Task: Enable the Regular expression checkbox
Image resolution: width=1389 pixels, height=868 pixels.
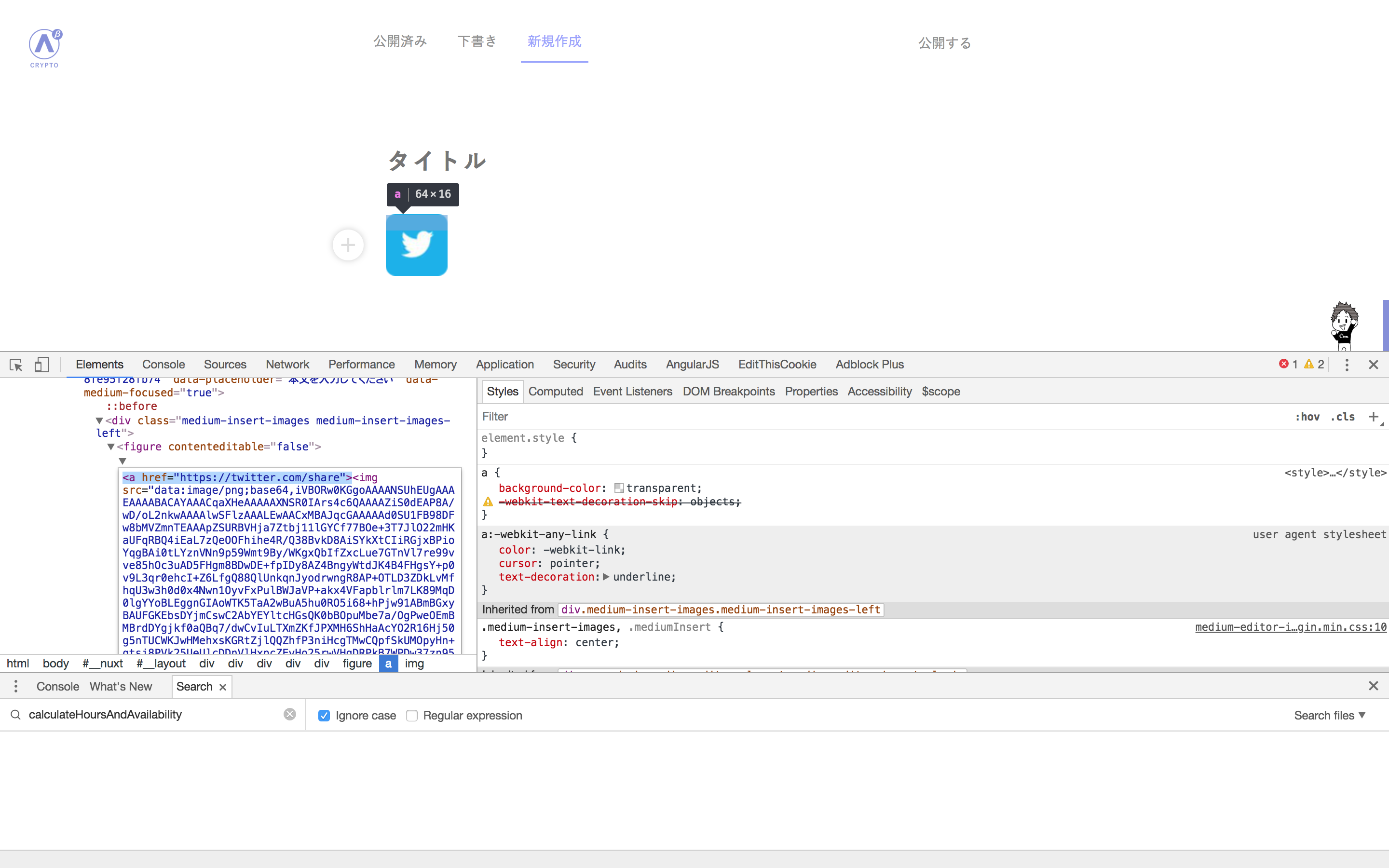Action: point(411,715)
